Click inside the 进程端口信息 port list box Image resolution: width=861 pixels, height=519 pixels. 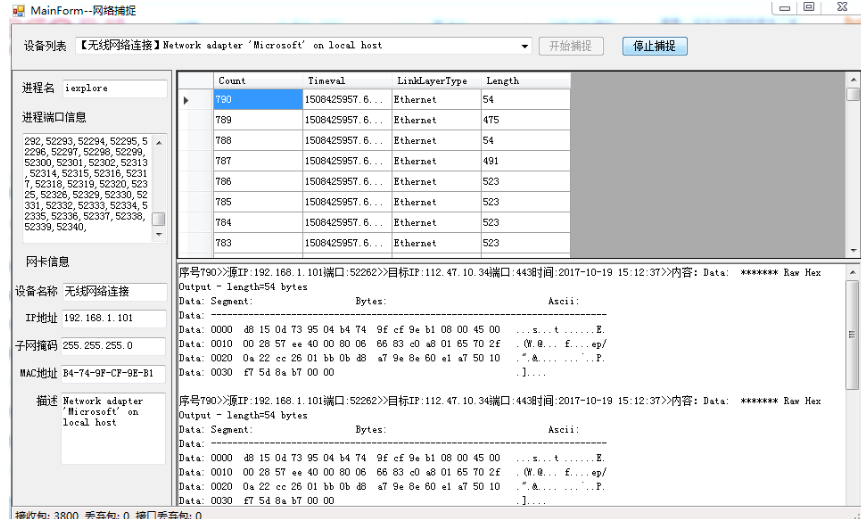(87, 187)
